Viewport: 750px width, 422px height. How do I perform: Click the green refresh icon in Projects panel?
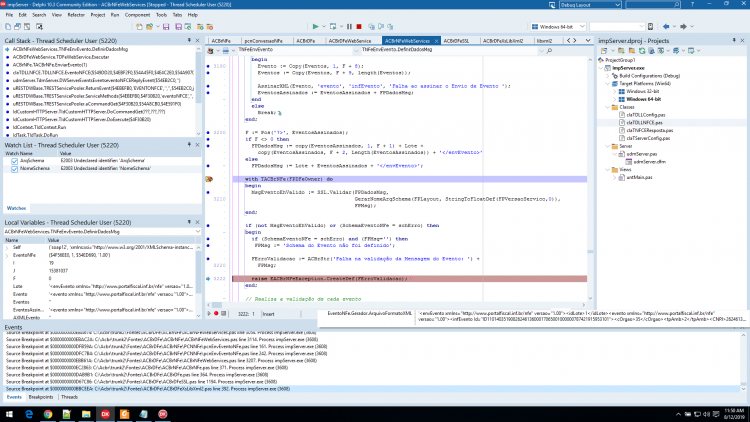coord(642,50)
